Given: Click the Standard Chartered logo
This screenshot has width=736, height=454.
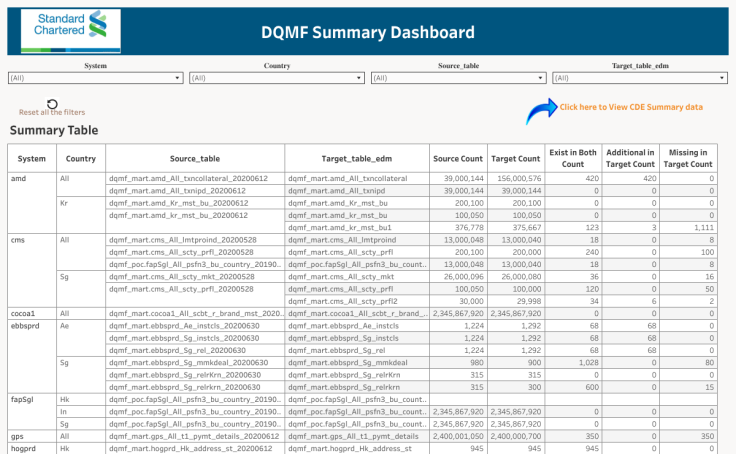Looking at the screenshot, I should (64, 31).
